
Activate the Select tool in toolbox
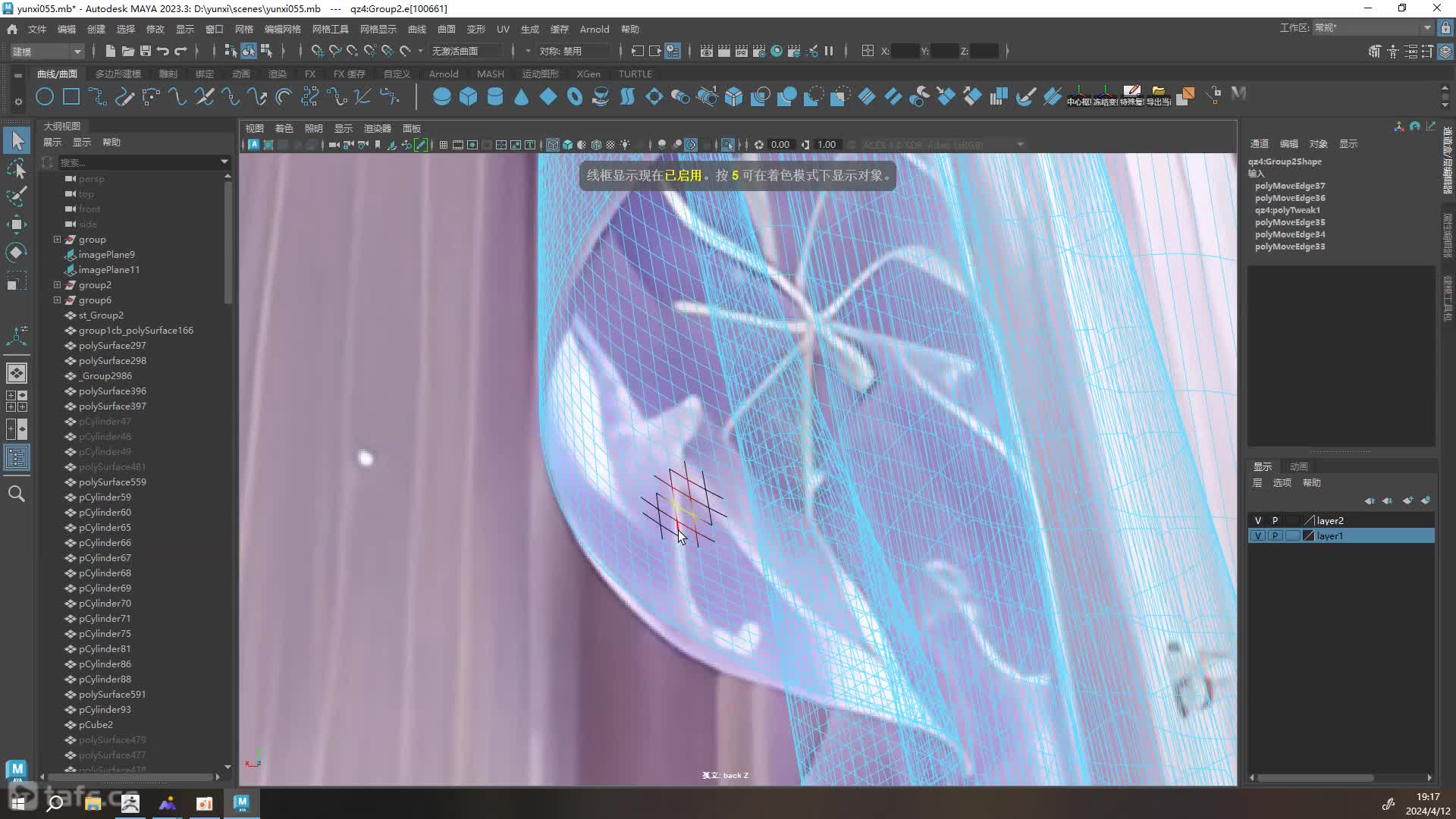[x=17, y=140]
